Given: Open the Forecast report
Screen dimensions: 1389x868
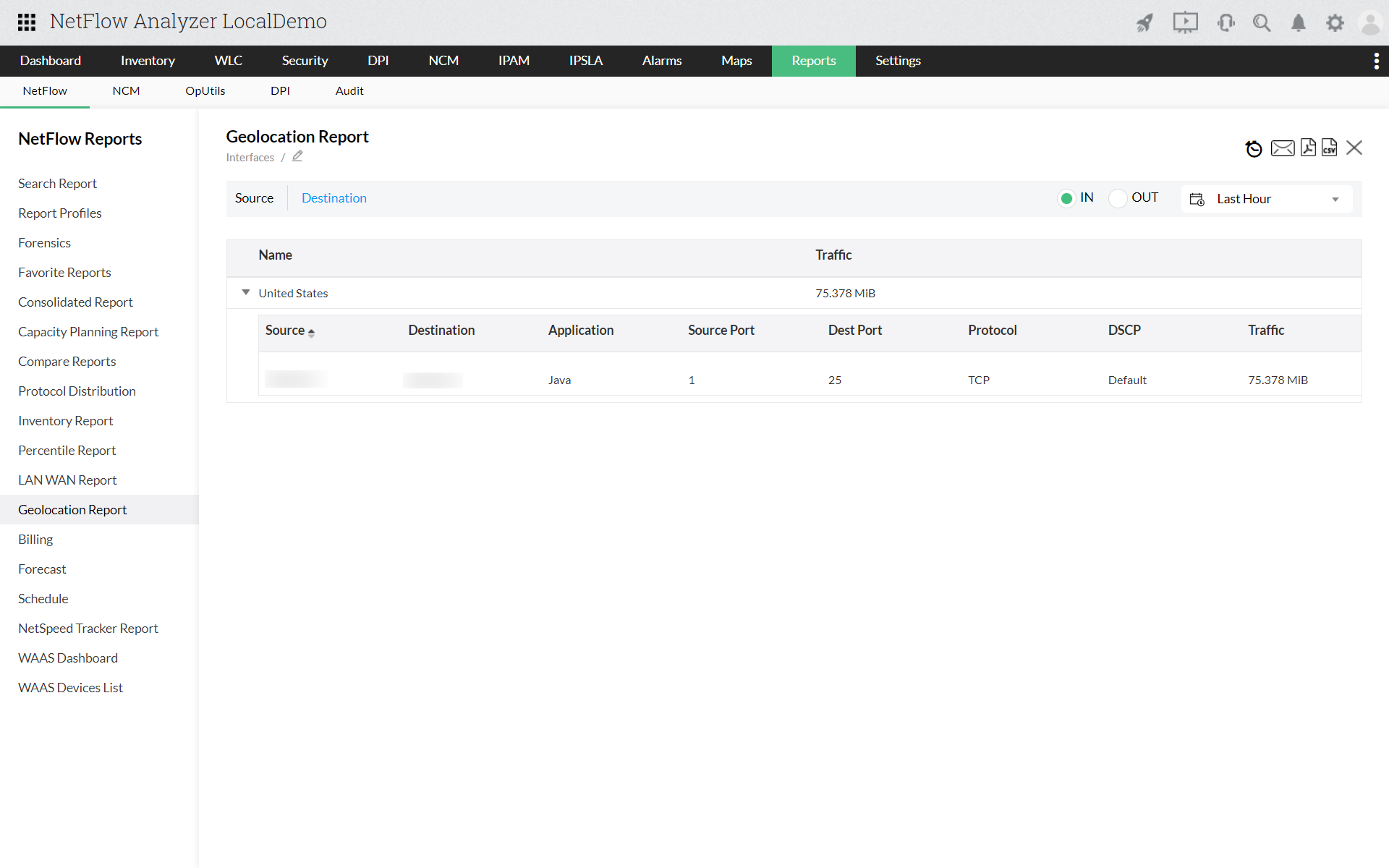Looking at the screenshot, I should coord(42,569).
